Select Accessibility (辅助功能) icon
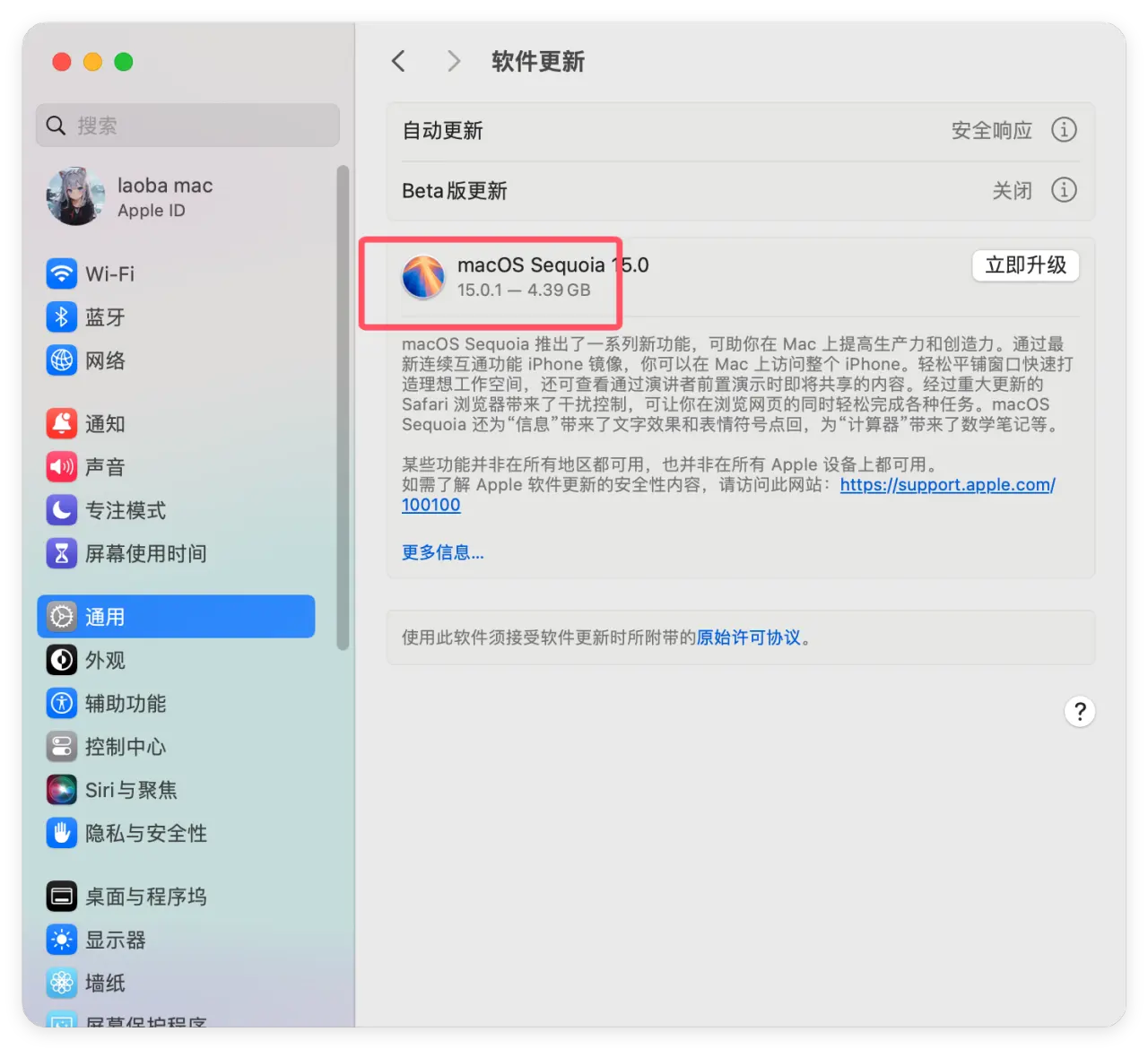 click(62, 703)
